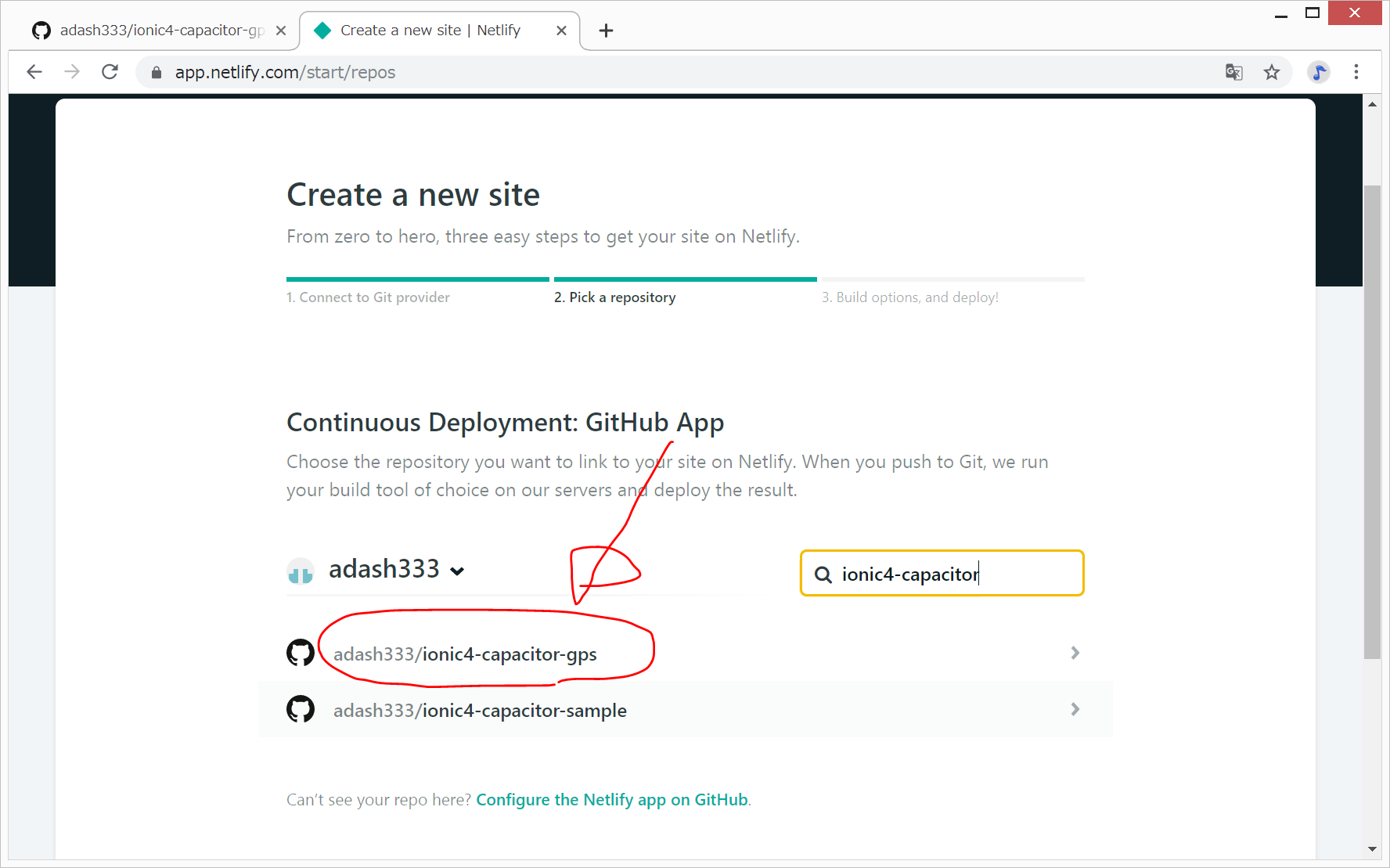Go to step 1 Connect to Git provider
The image size is (1390, 868).
pos(368,297)
